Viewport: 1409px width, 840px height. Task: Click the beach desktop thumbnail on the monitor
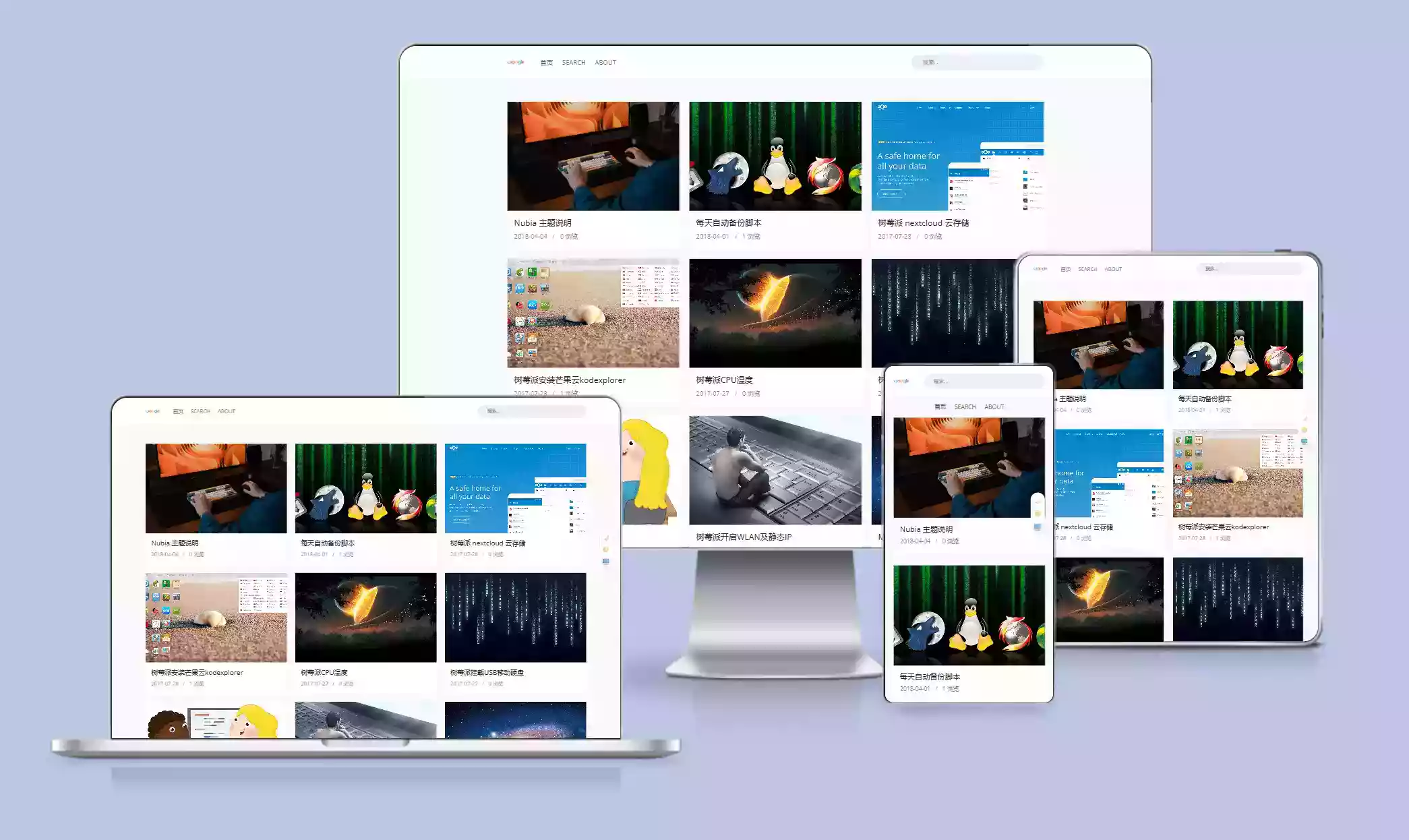pyautogui.click(x=593, y=313)
